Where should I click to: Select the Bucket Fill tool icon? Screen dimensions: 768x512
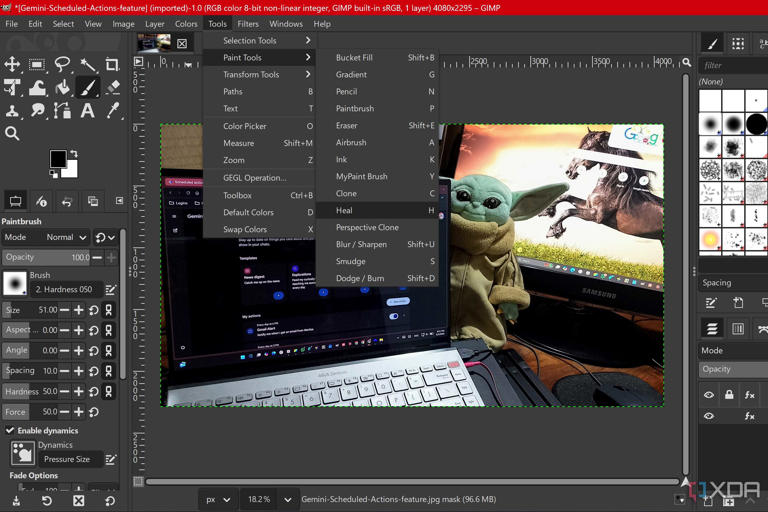click(x=62, y=88)
